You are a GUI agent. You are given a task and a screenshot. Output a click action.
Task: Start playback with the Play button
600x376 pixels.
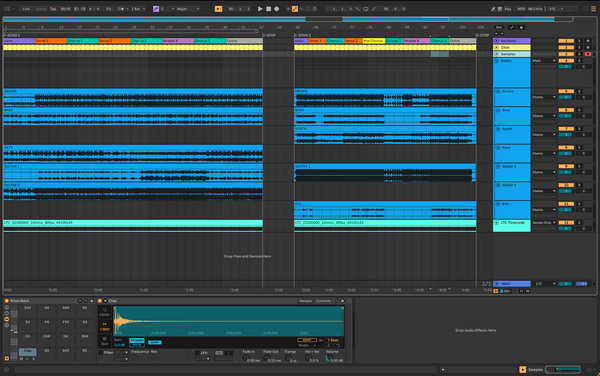tap(260, 9)
